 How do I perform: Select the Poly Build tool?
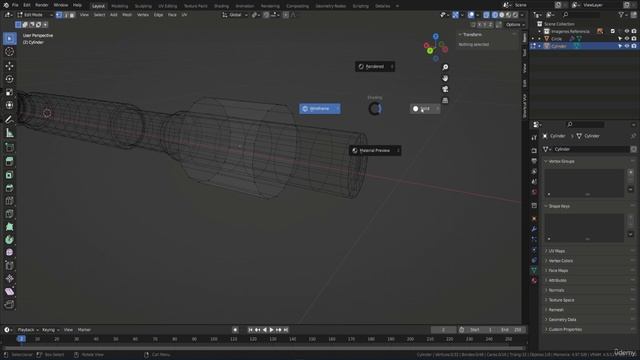[x=9, y=227]
